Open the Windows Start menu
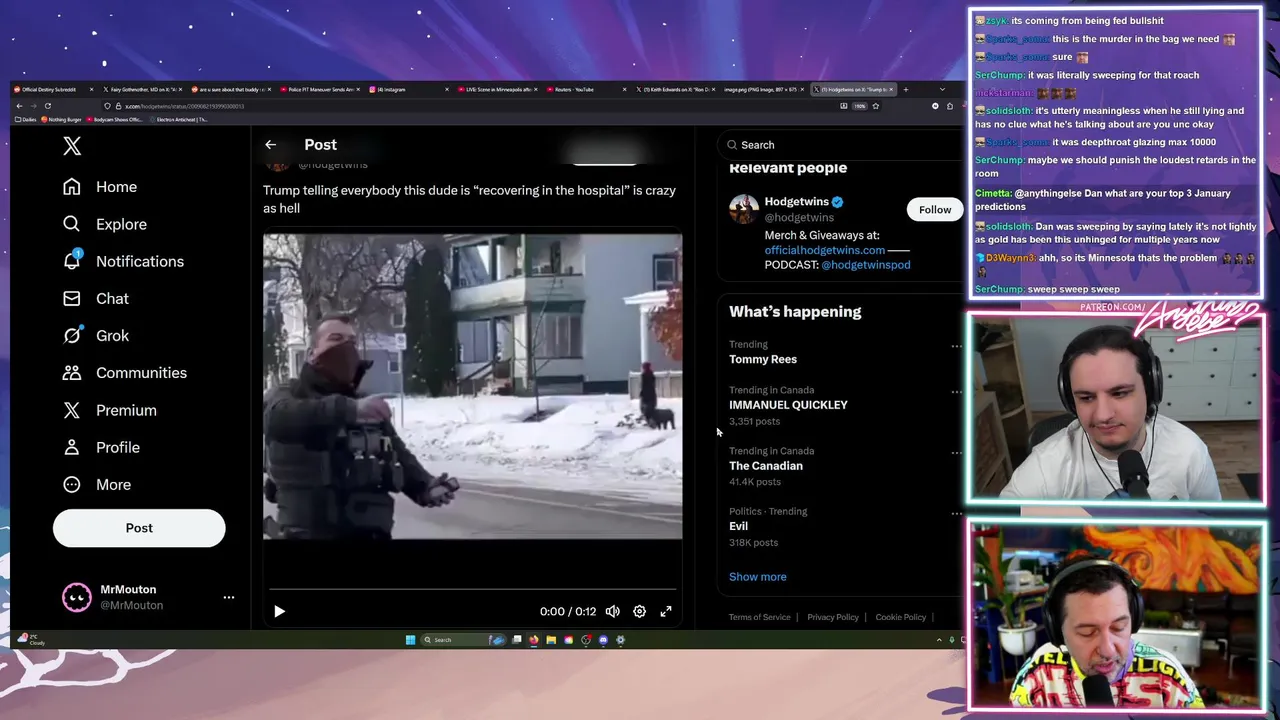This screenshot has width=1280, height=720. 410,640
